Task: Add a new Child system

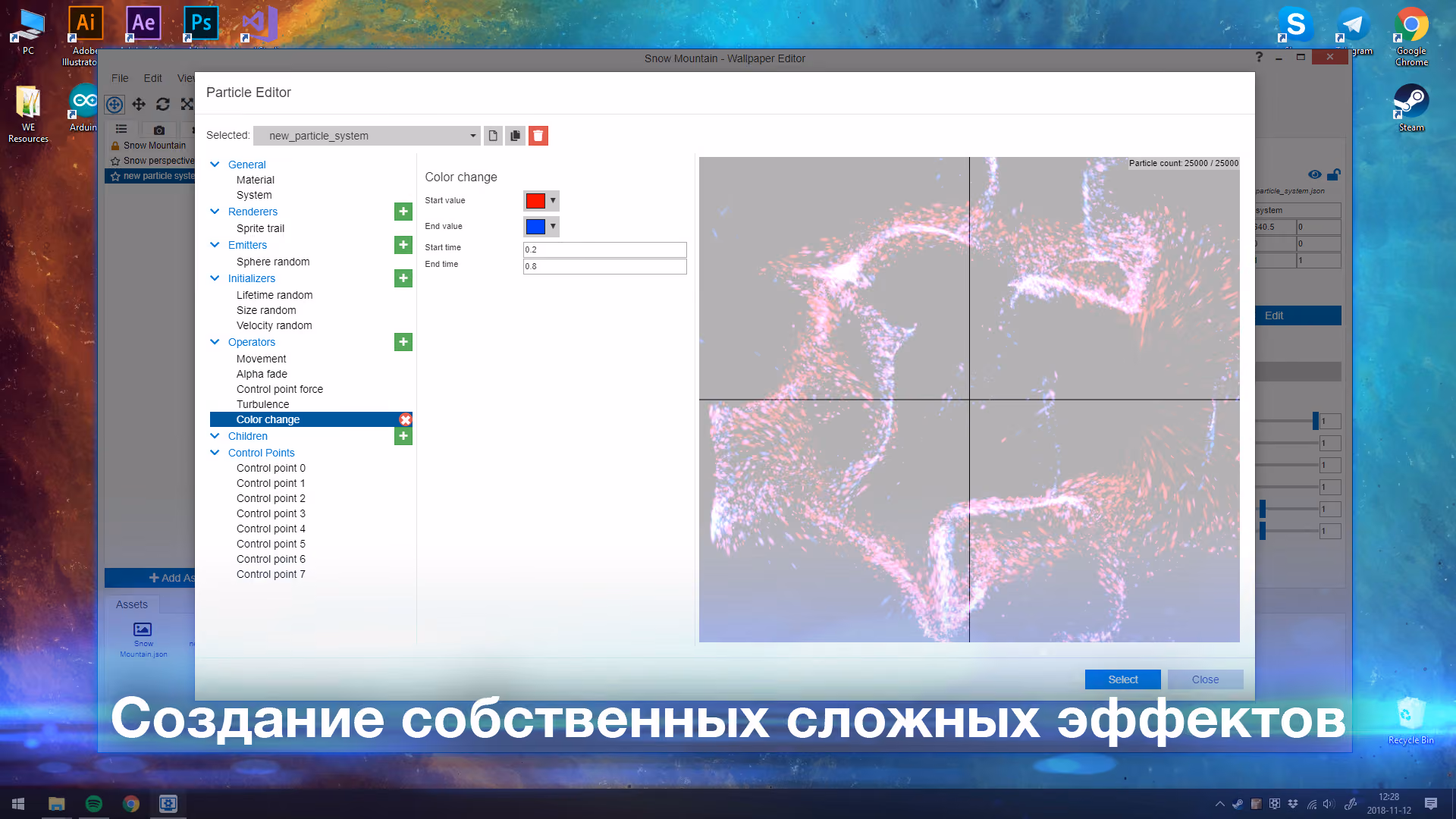Action: pyautogui.click(x=403, y=436)
